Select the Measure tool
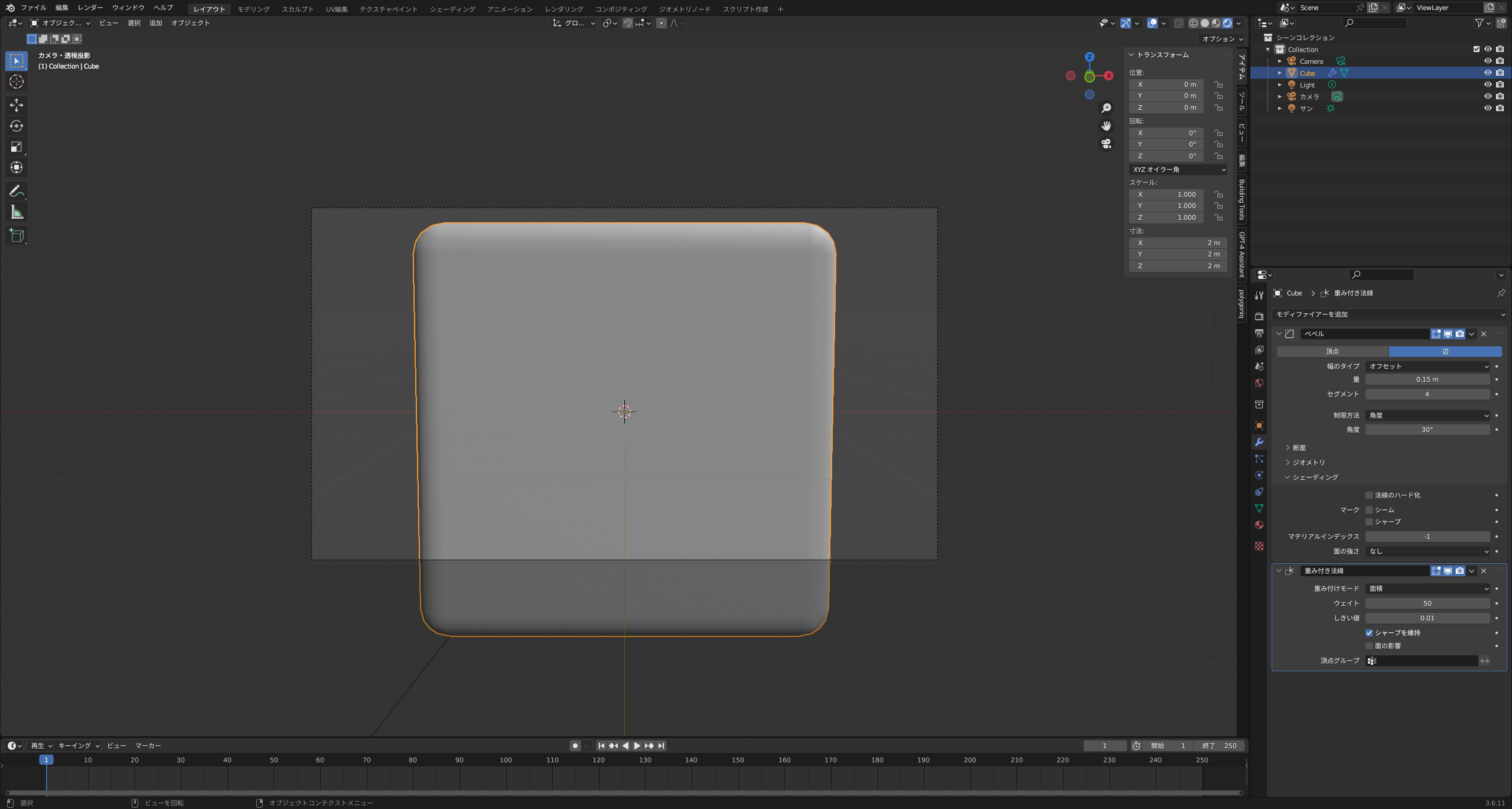The image size is (1512, 809). [17, 212]
